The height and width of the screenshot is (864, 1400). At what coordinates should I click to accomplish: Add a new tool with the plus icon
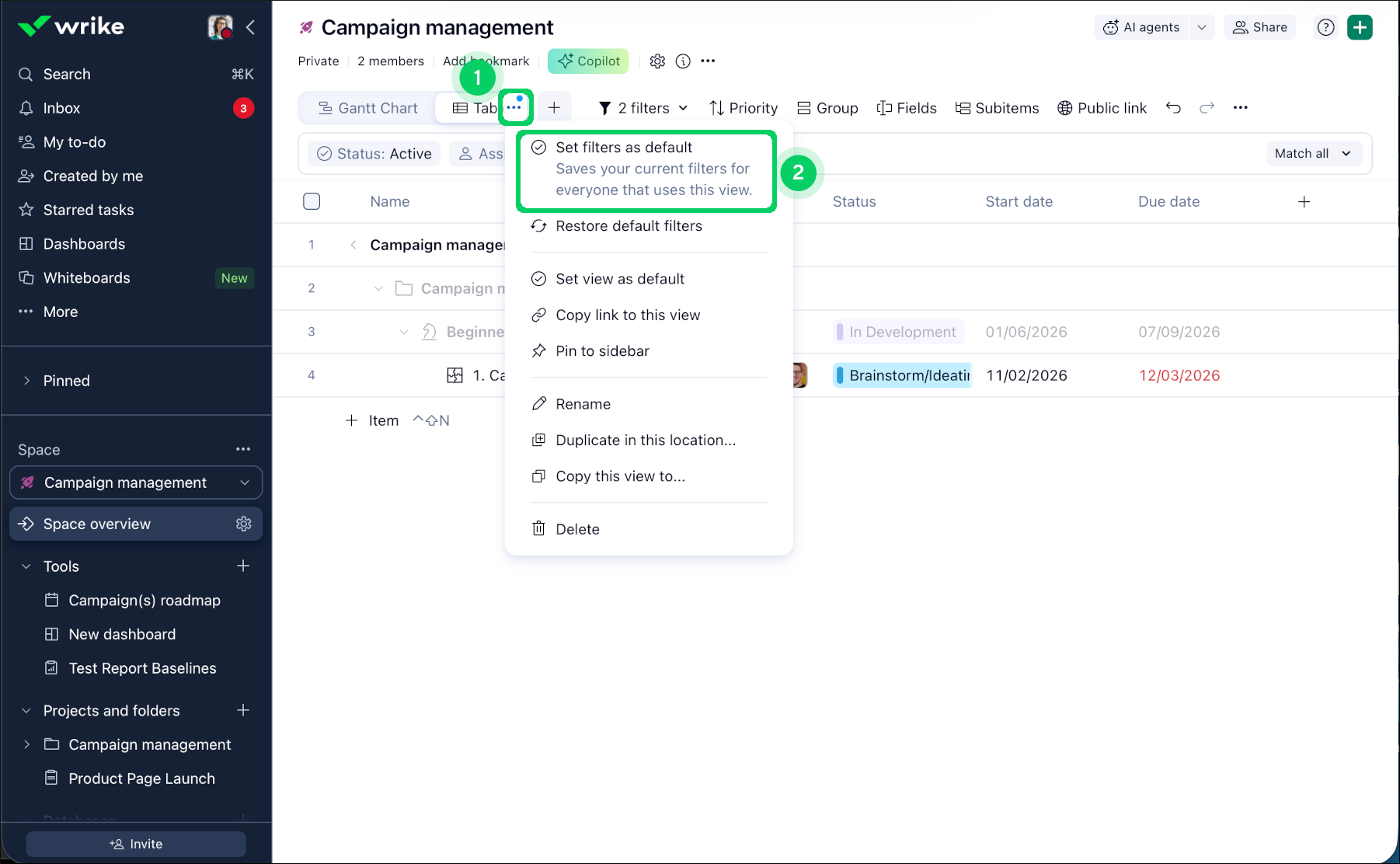(243, 566)
